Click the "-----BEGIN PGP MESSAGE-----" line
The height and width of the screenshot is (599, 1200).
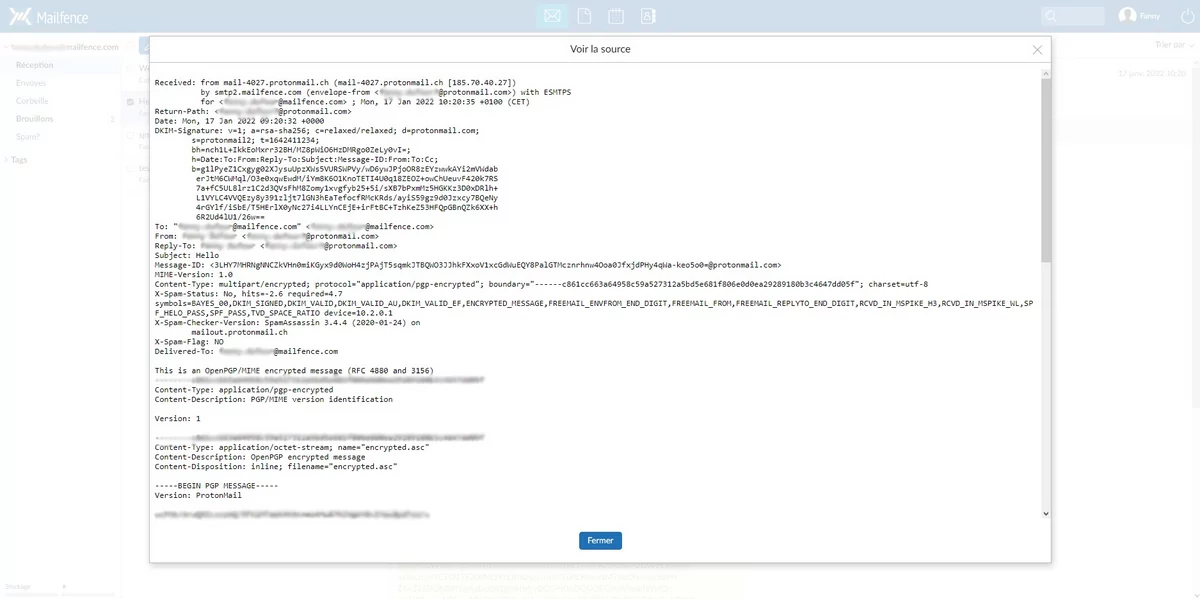pyautogui.click(x=218, y=485)
